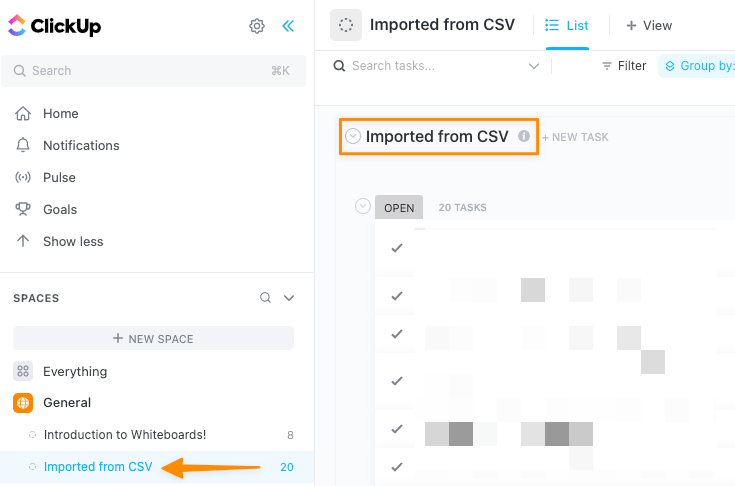Search spaces using magnifier icon
The image size is (735, 486).
[x=265, y=298]
